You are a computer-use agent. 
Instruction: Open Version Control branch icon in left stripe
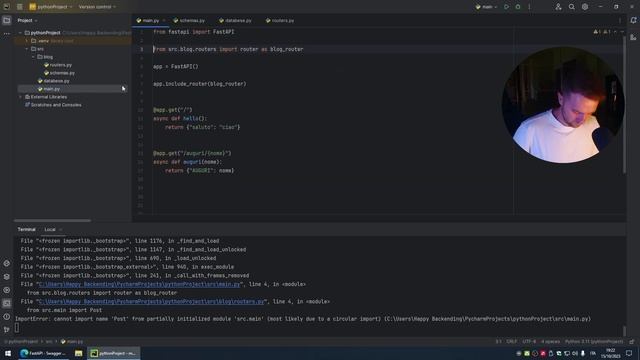[7, 329]
